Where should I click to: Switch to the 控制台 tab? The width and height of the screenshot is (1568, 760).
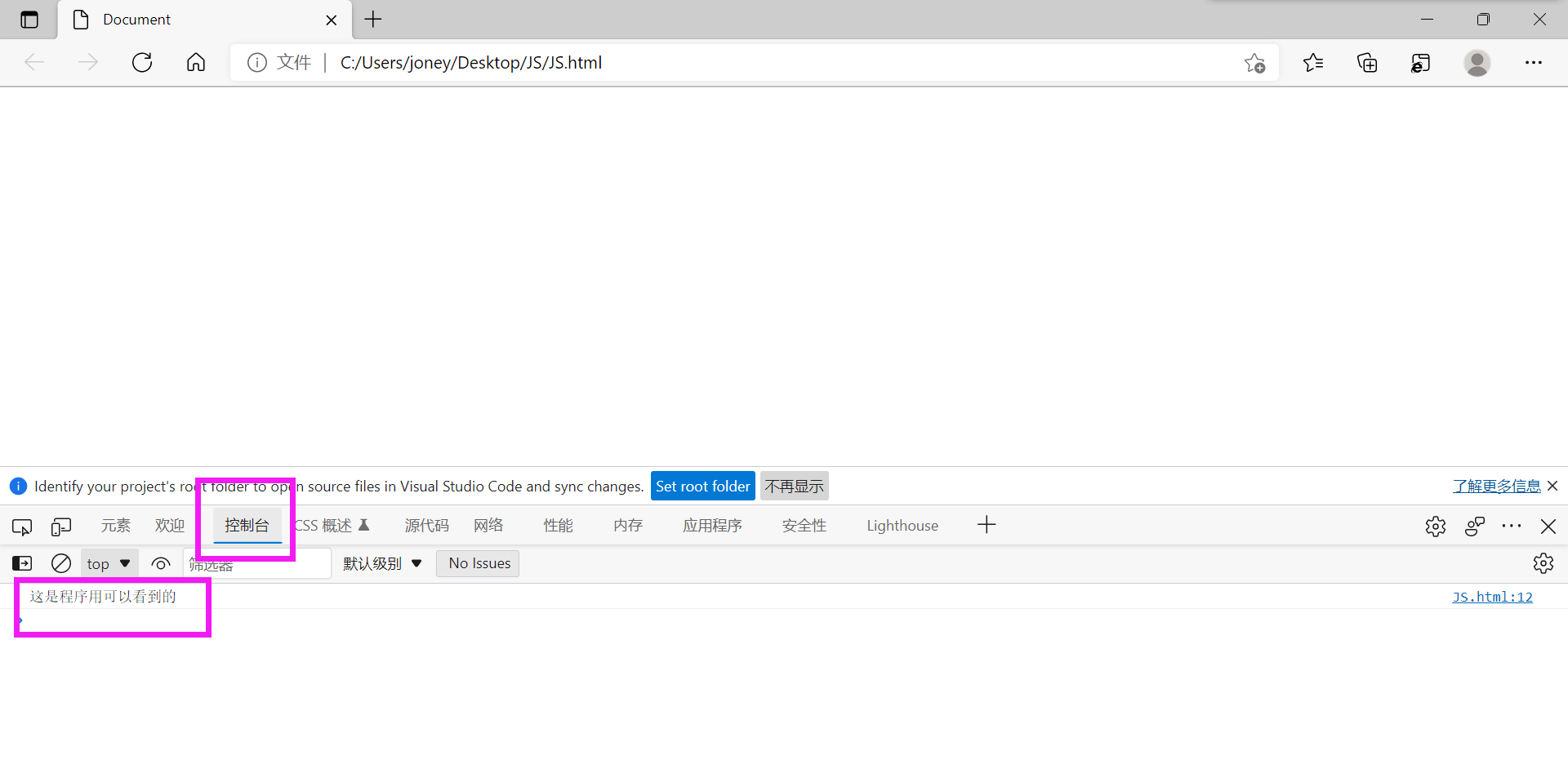(247, 526)
